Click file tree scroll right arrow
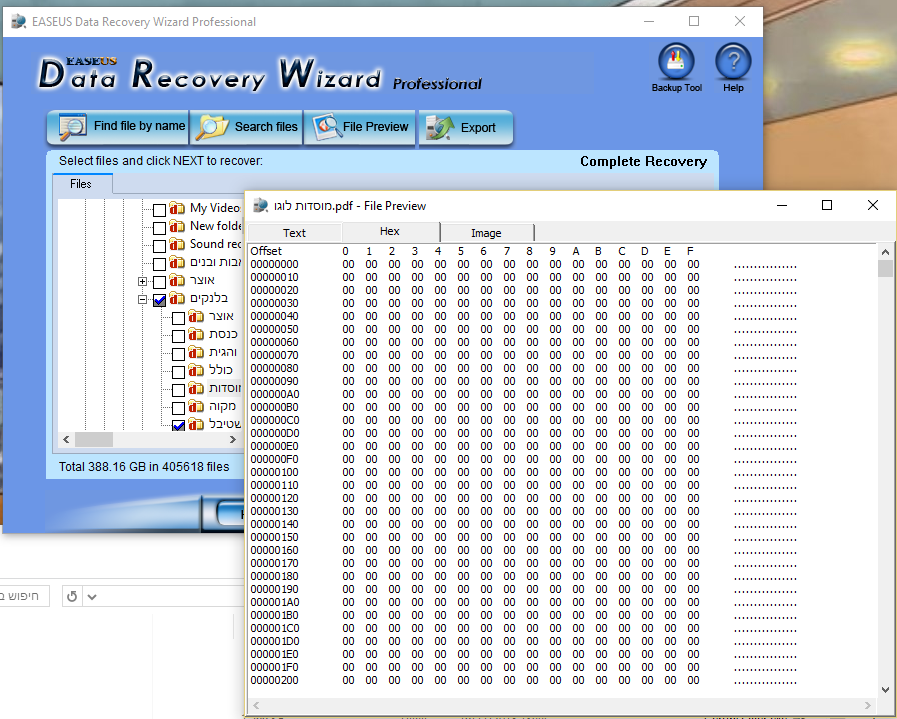The width and height of the screenshot is (897, 719). click(x=233, y=439)
